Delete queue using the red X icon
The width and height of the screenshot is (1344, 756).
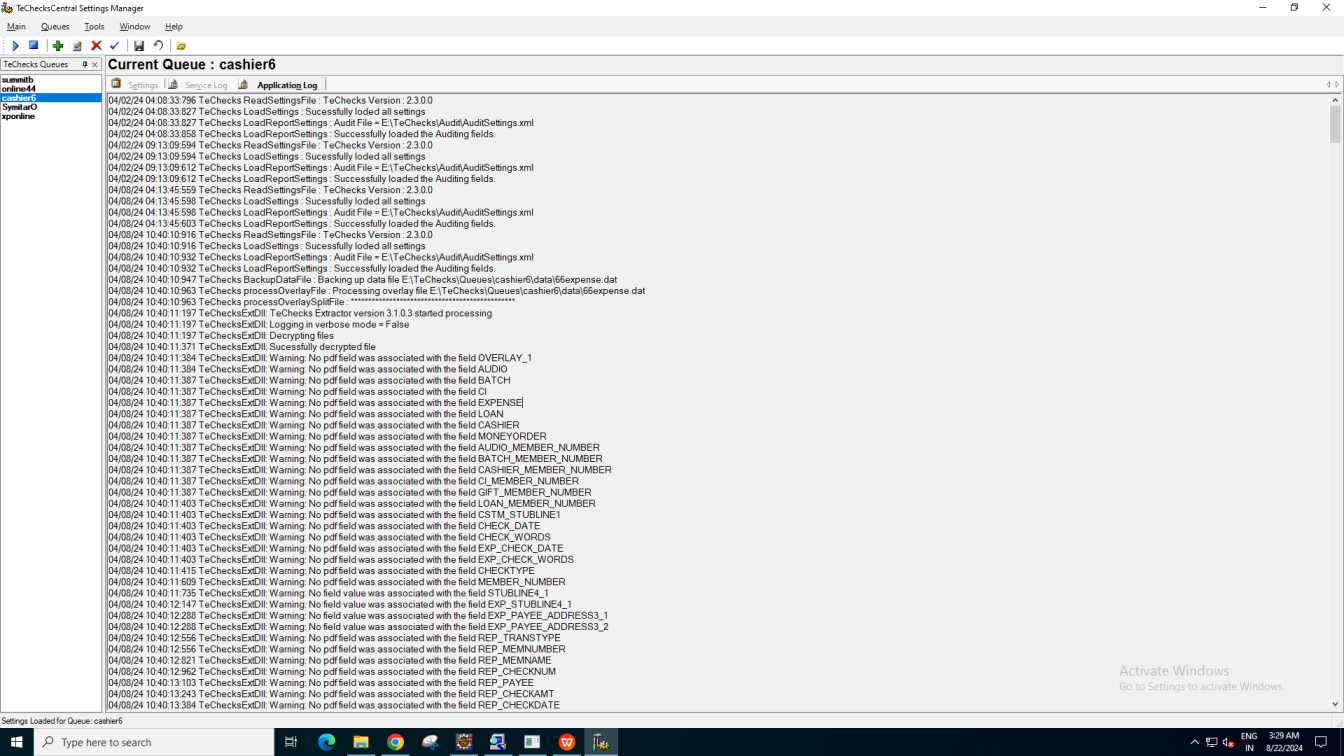96,46
